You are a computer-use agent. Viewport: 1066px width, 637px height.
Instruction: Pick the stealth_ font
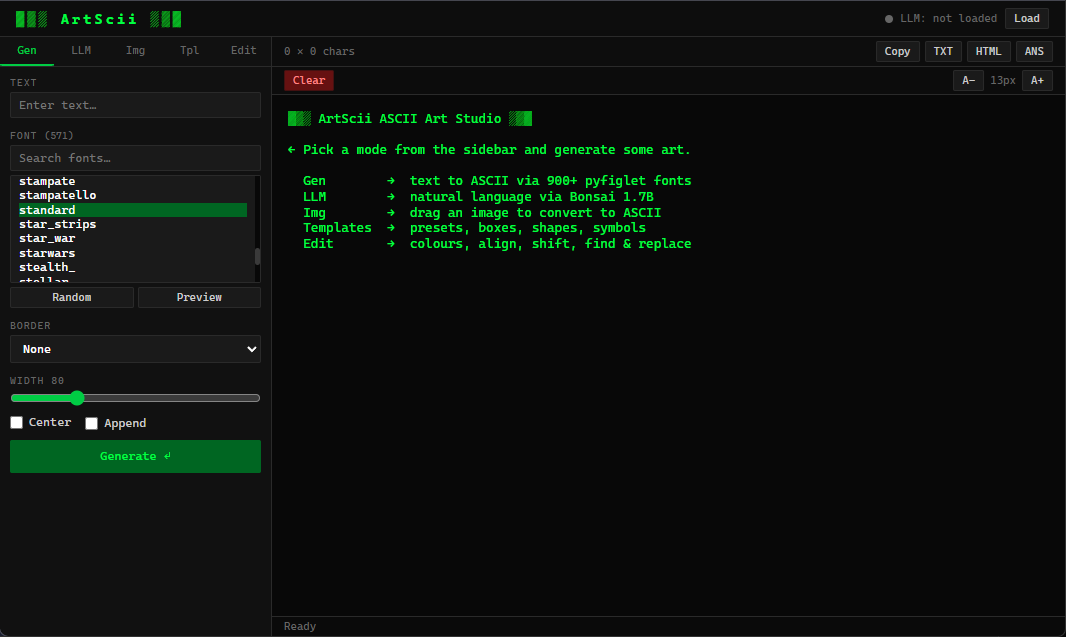[x=133, y=267]
